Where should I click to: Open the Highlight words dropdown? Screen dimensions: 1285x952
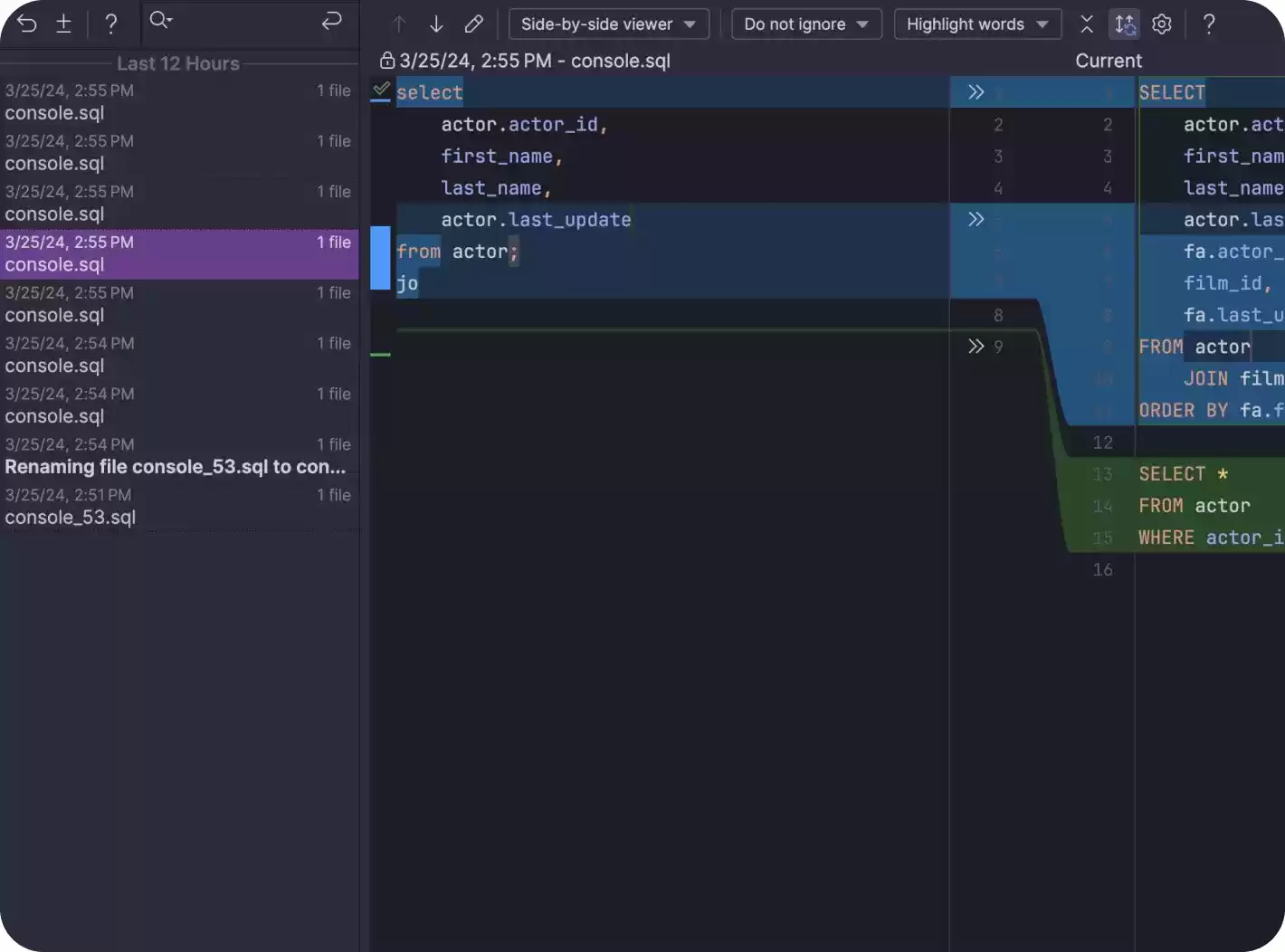[977, 24]
